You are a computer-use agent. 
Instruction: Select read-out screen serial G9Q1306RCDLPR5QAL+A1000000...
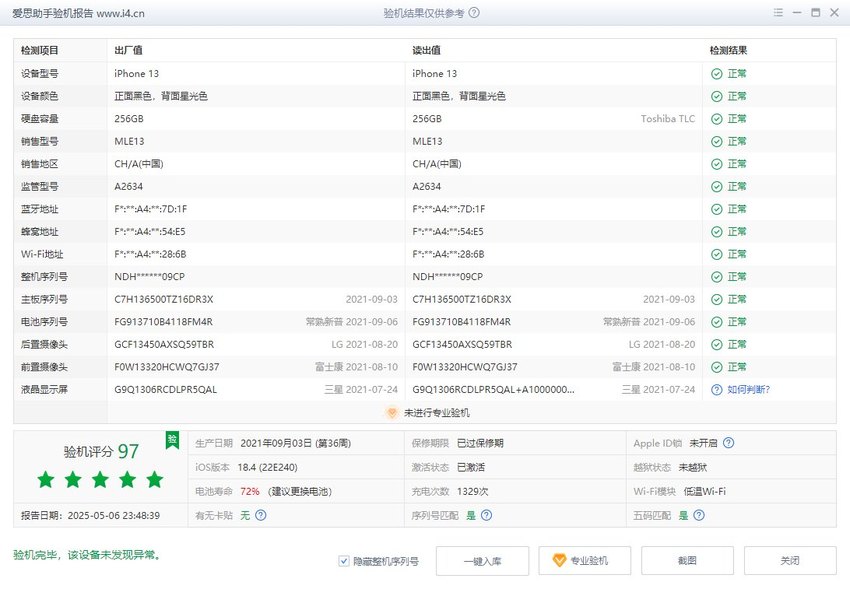click(x=493, y=389)
